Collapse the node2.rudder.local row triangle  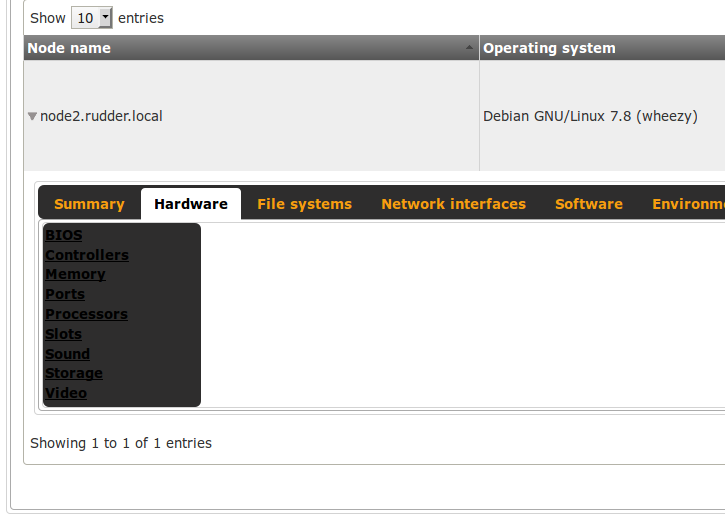pyautogui.click(x=32, y=116)
